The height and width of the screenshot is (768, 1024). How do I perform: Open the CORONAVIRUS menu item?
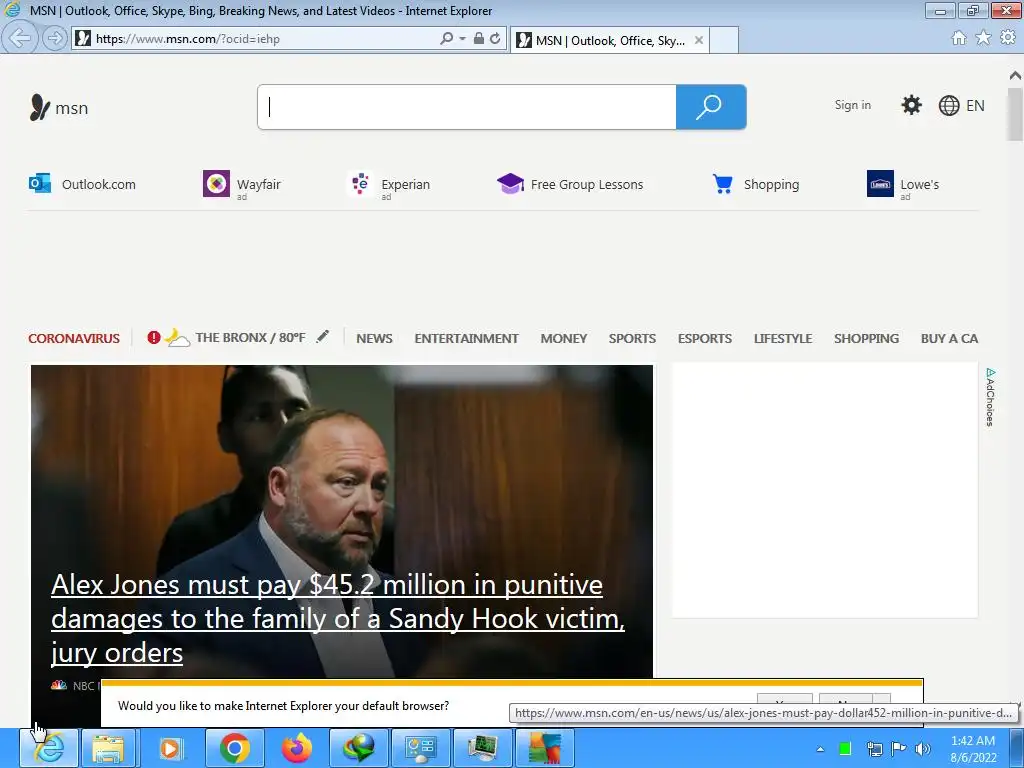pyautogui.click(x=74, y=338)
